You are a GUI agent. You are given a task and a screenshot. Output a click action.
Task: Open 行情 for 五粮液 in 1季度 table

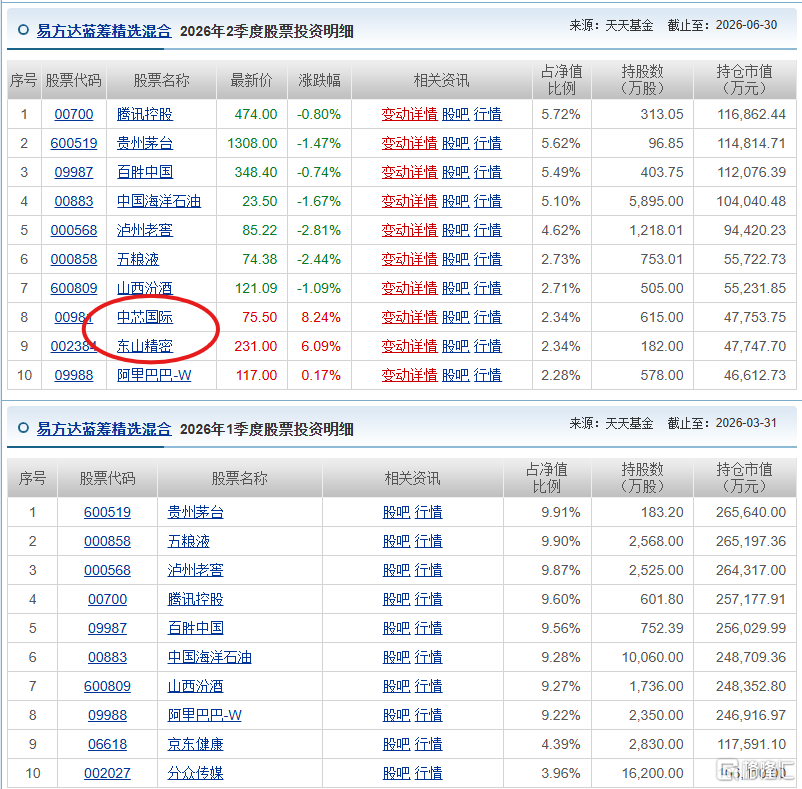point(429,542)
